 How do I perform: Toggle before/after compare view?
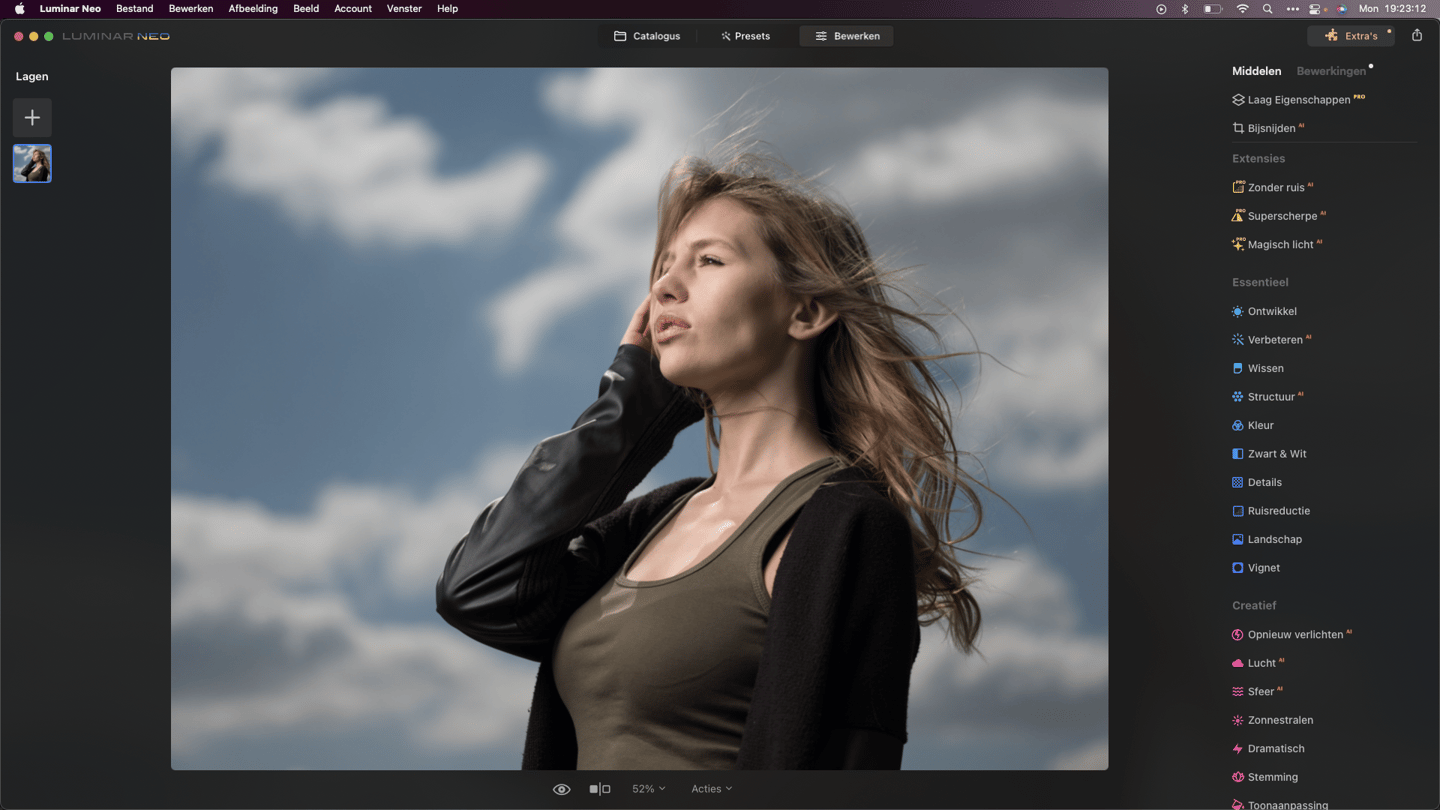tap(600, 789)
